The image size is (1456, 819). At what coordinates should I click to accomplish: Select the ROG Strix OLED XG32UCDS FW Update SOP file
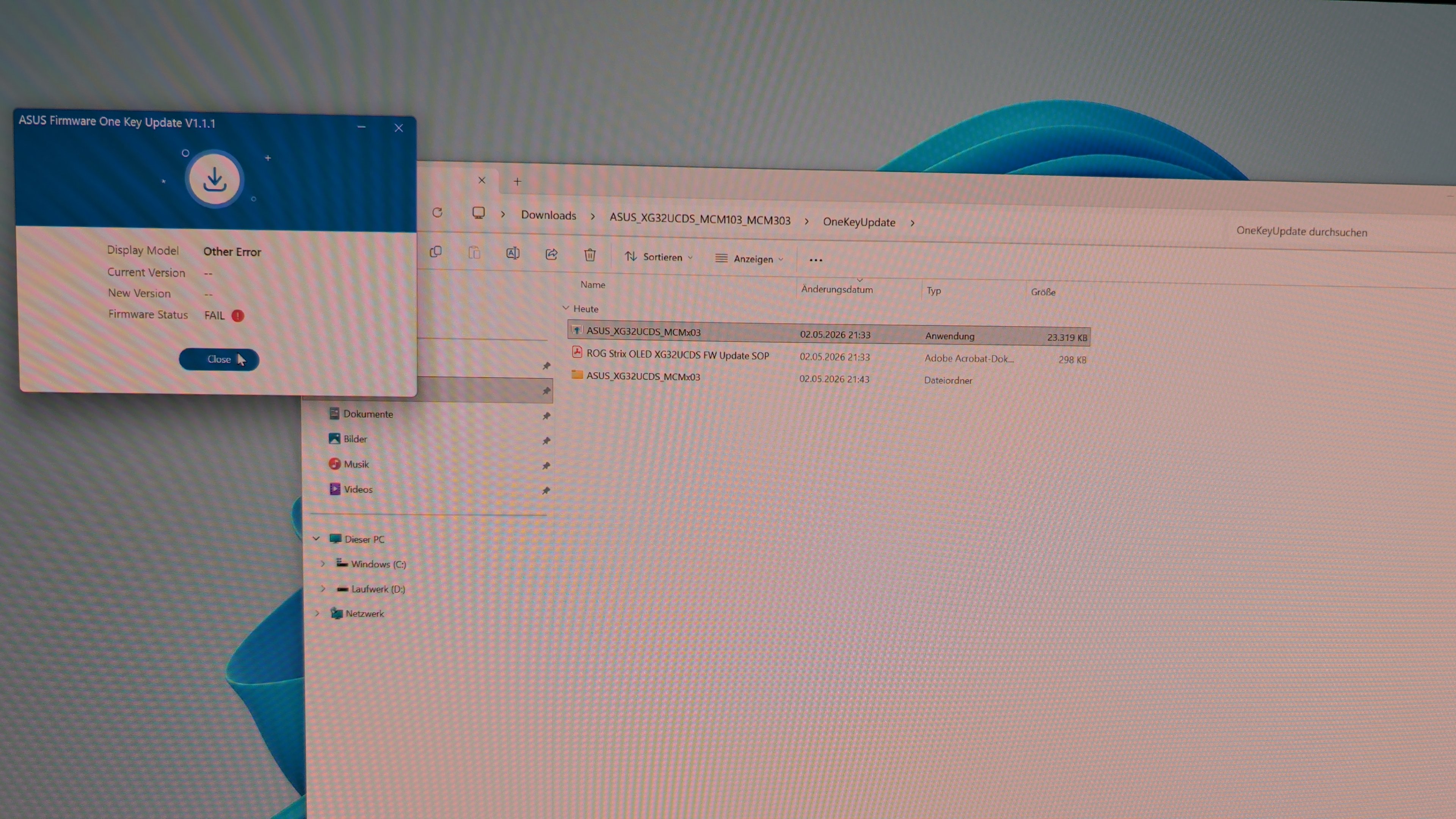[x=828, y=356]
